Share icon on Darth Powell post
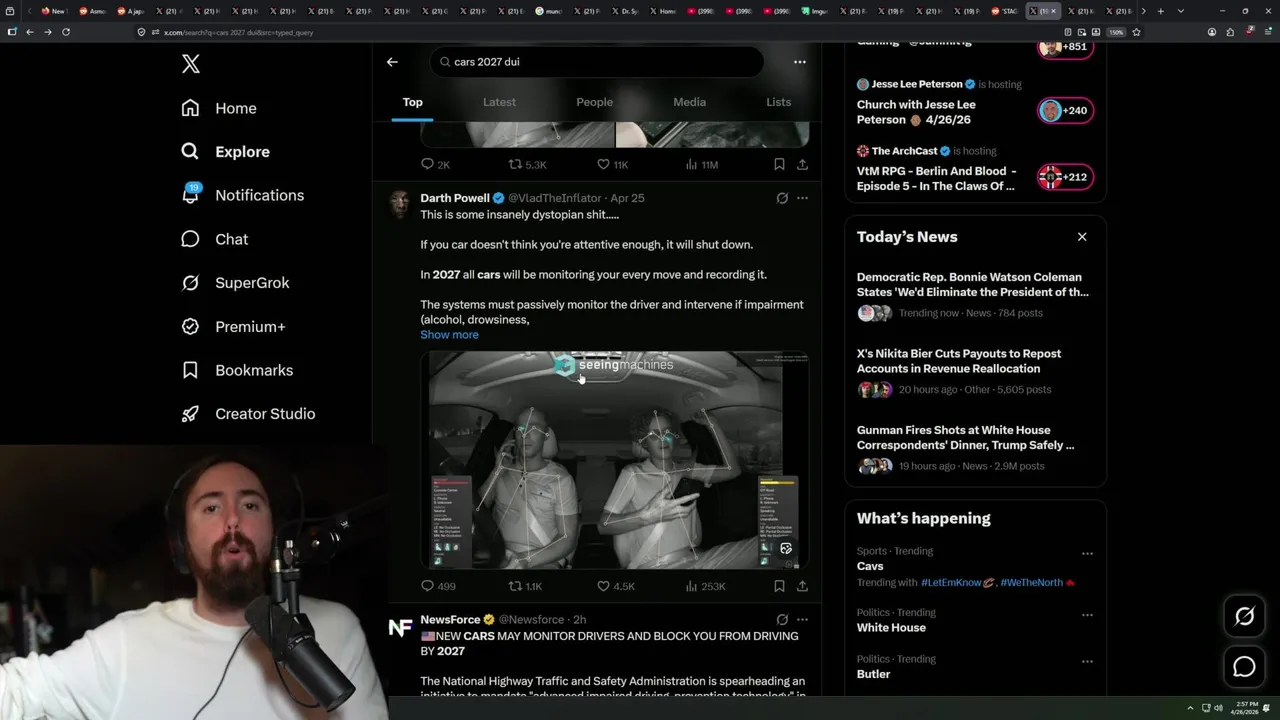The height and width of the screenshot is (720, 1280). 802,587
